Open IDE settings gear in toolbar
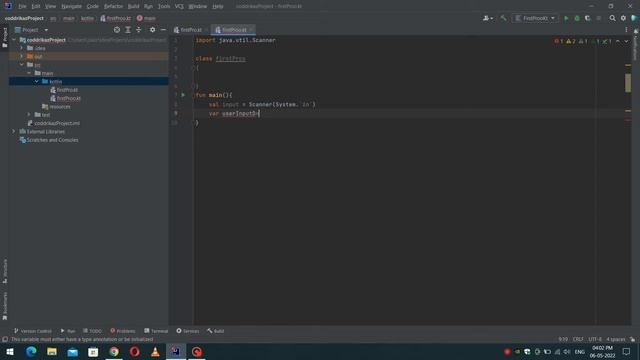The height and width of the screenshot is (360, 640). [623, 18]
